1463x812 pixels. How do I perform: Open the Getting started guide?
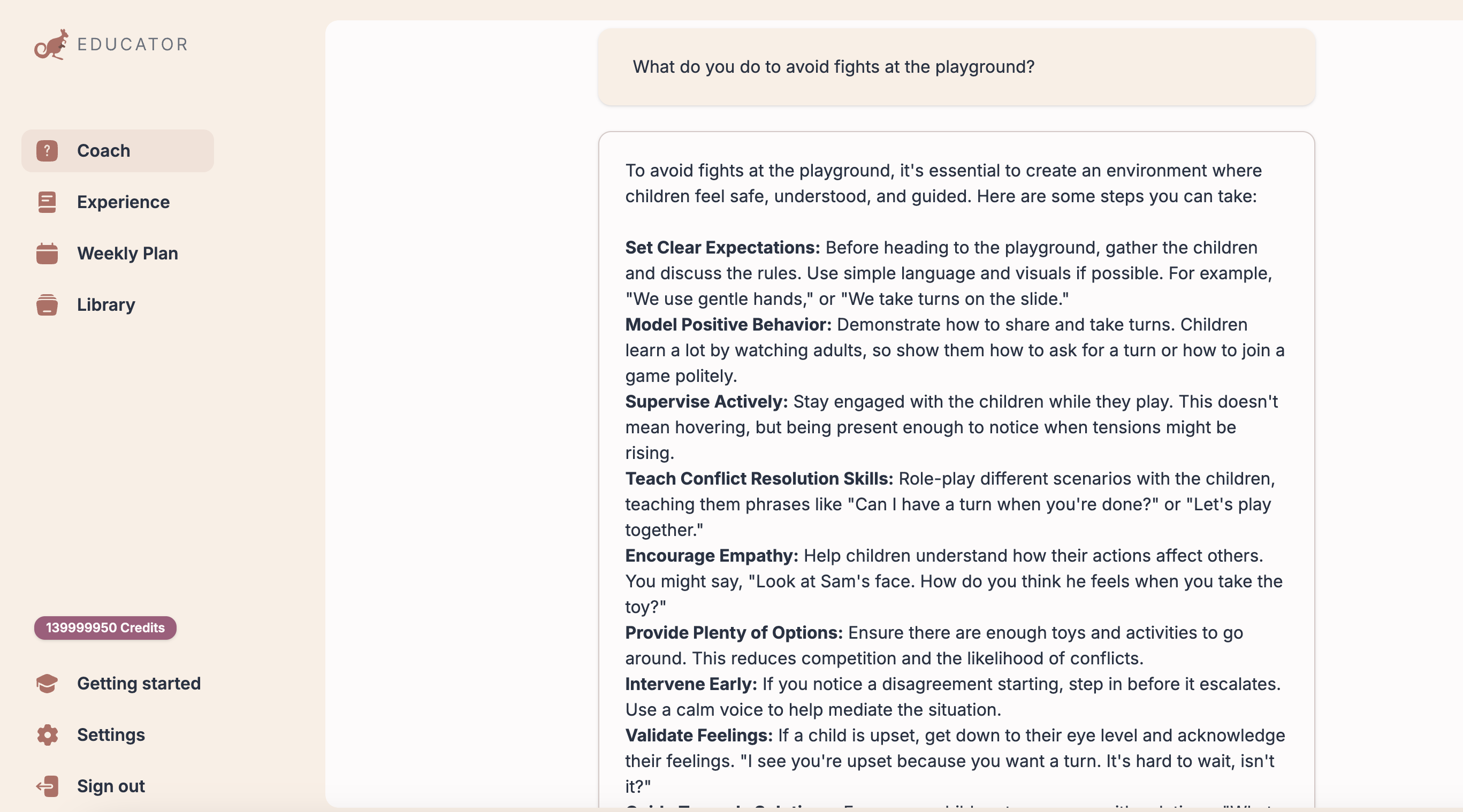pos(139,684)
